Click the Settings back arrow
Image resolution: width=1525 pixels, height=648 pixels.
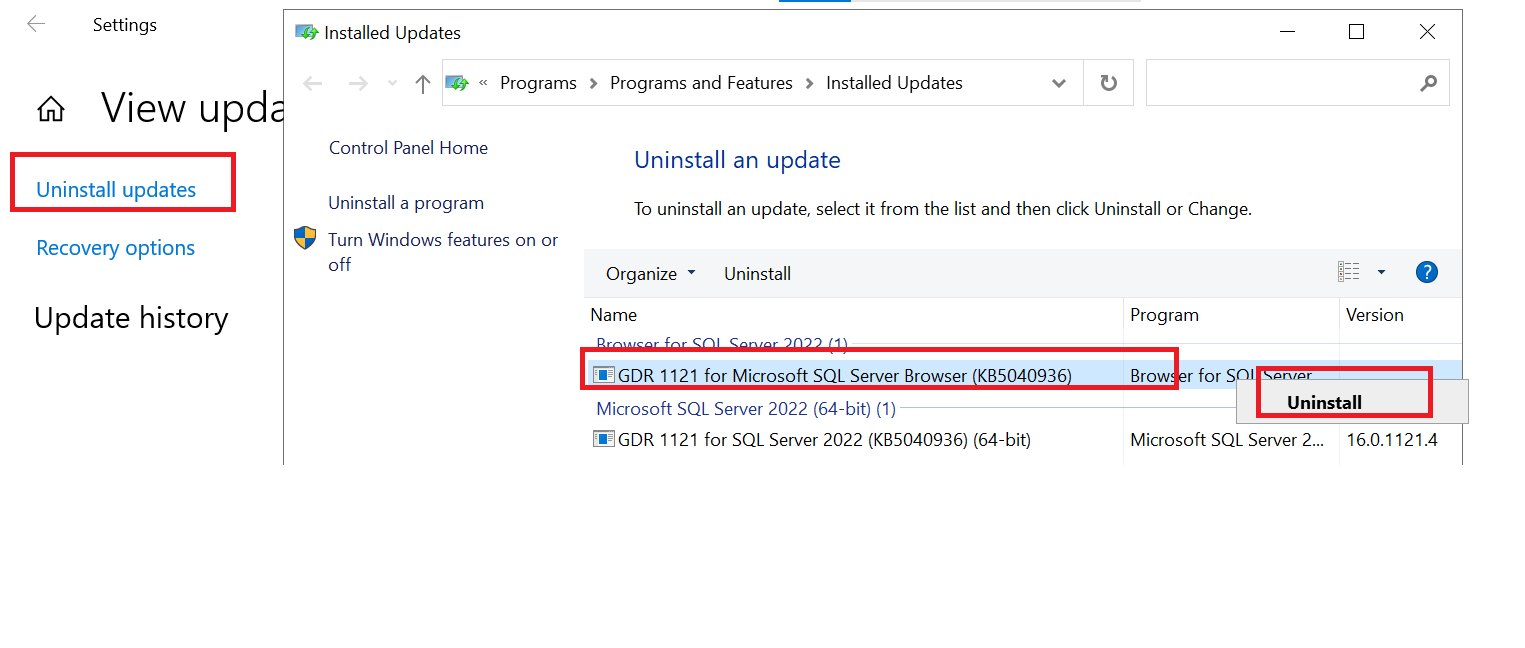(x=36, y=24)
